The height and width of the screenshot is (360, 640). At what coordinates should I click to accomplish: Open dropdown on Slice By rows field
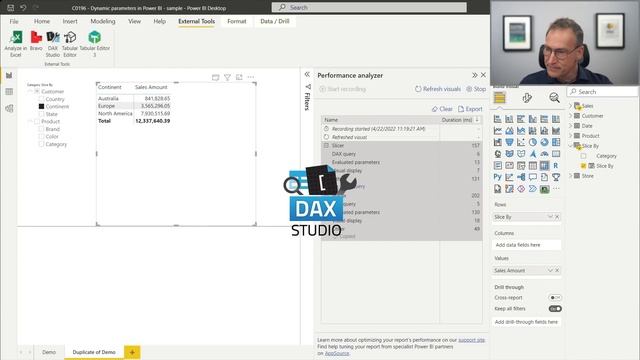(x=550, y=217)
